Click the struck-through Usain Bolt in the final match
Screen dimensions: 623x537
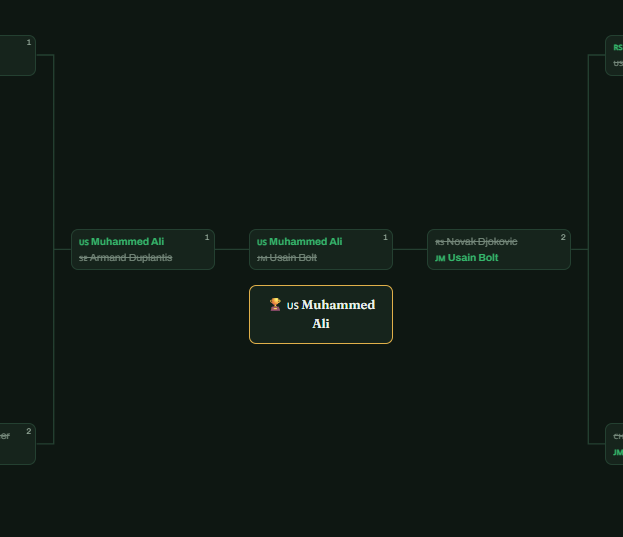click(293, 258)
